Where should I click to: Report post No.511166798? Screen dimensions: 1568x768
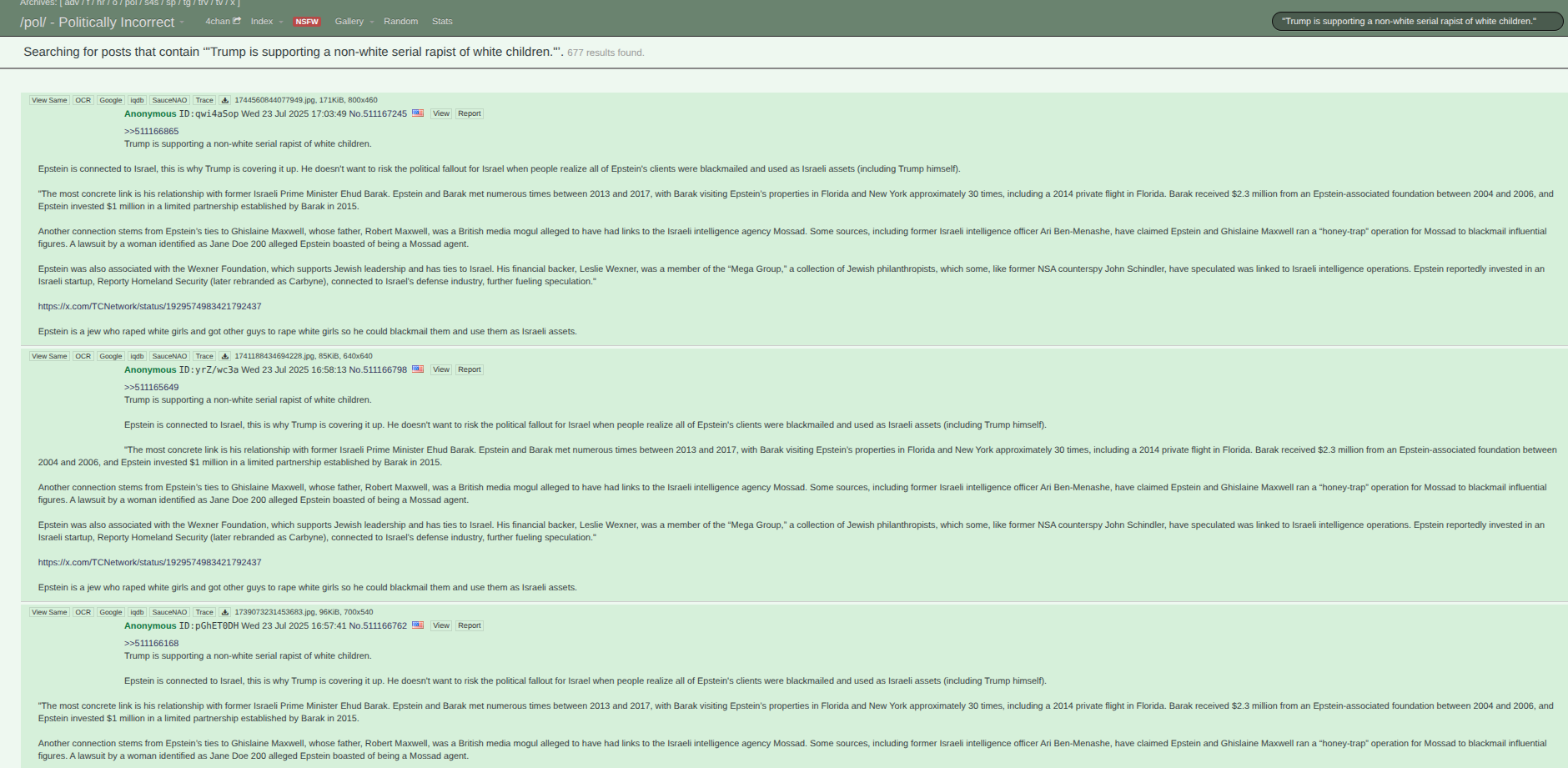click(470, 369)
